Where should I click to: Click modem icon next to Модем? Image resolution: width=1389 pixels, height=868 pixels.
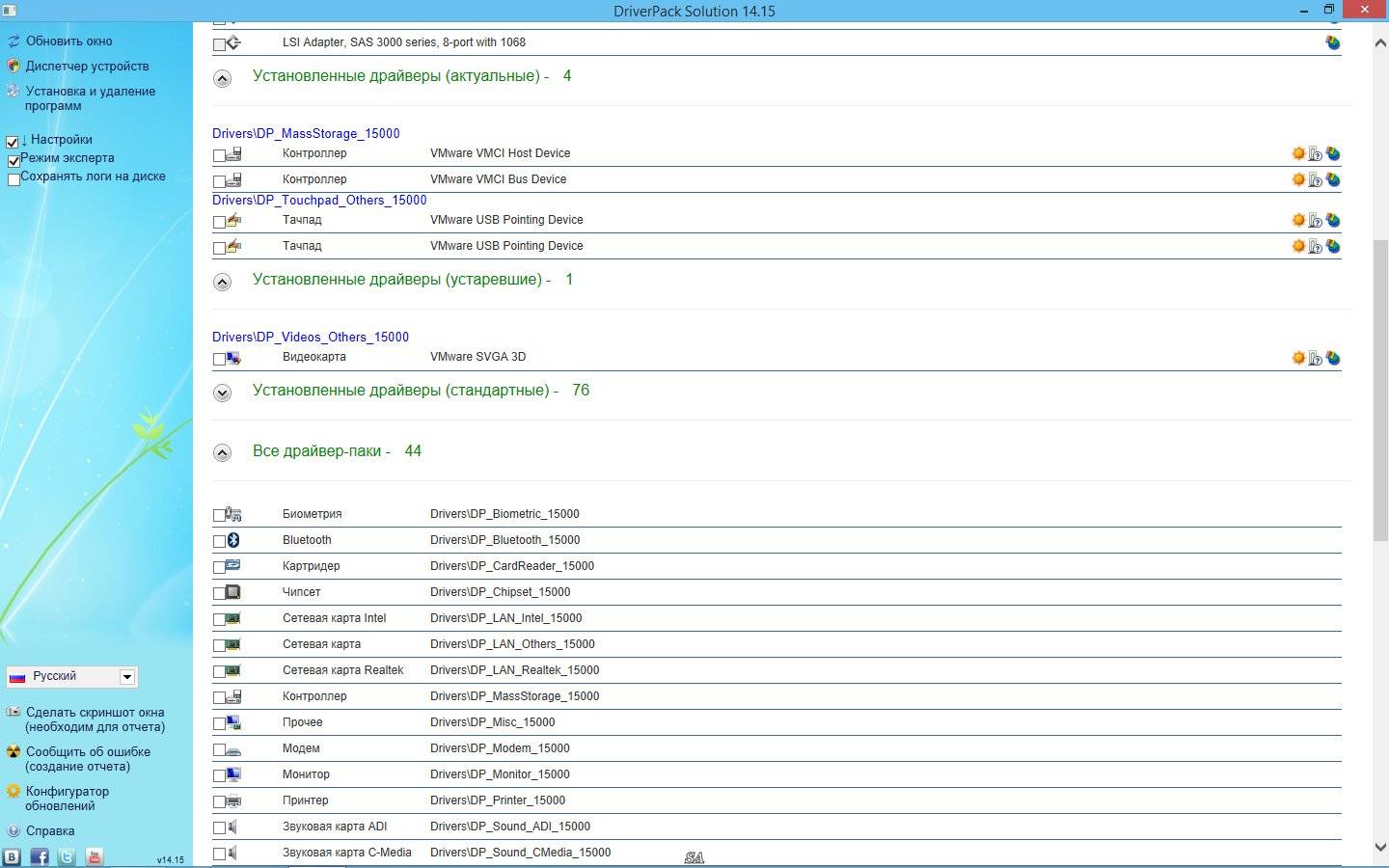click(x=233, y=749)
